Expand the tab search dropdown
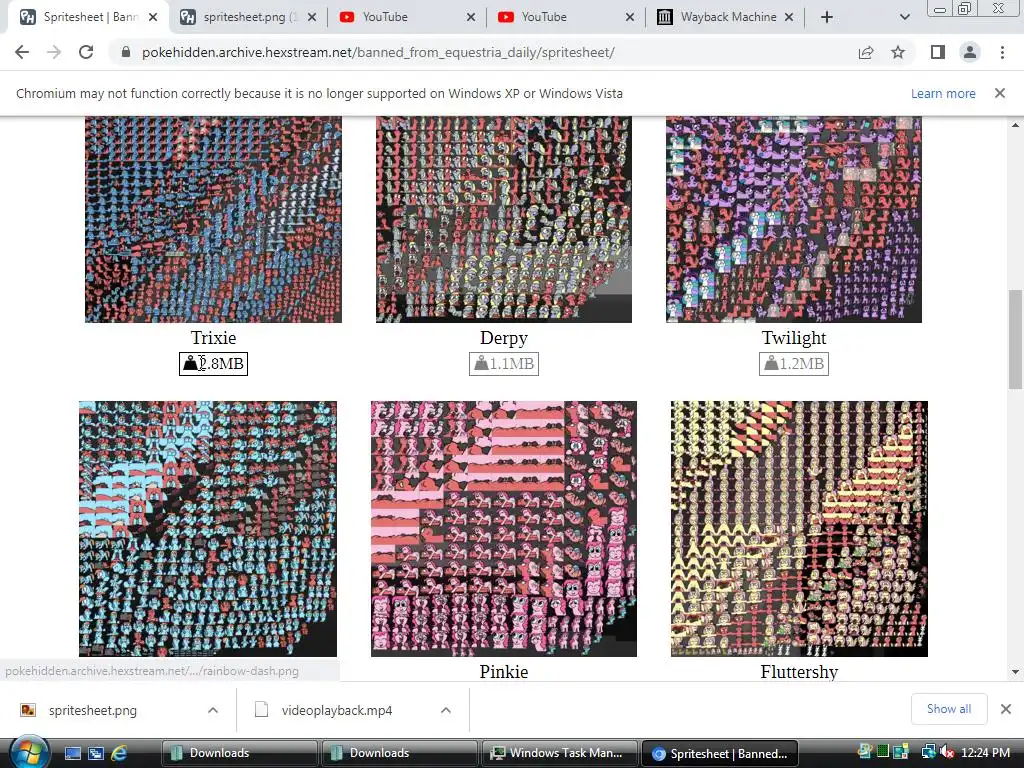The width and height of the screenshot is (1024, 768). [904, 17]
